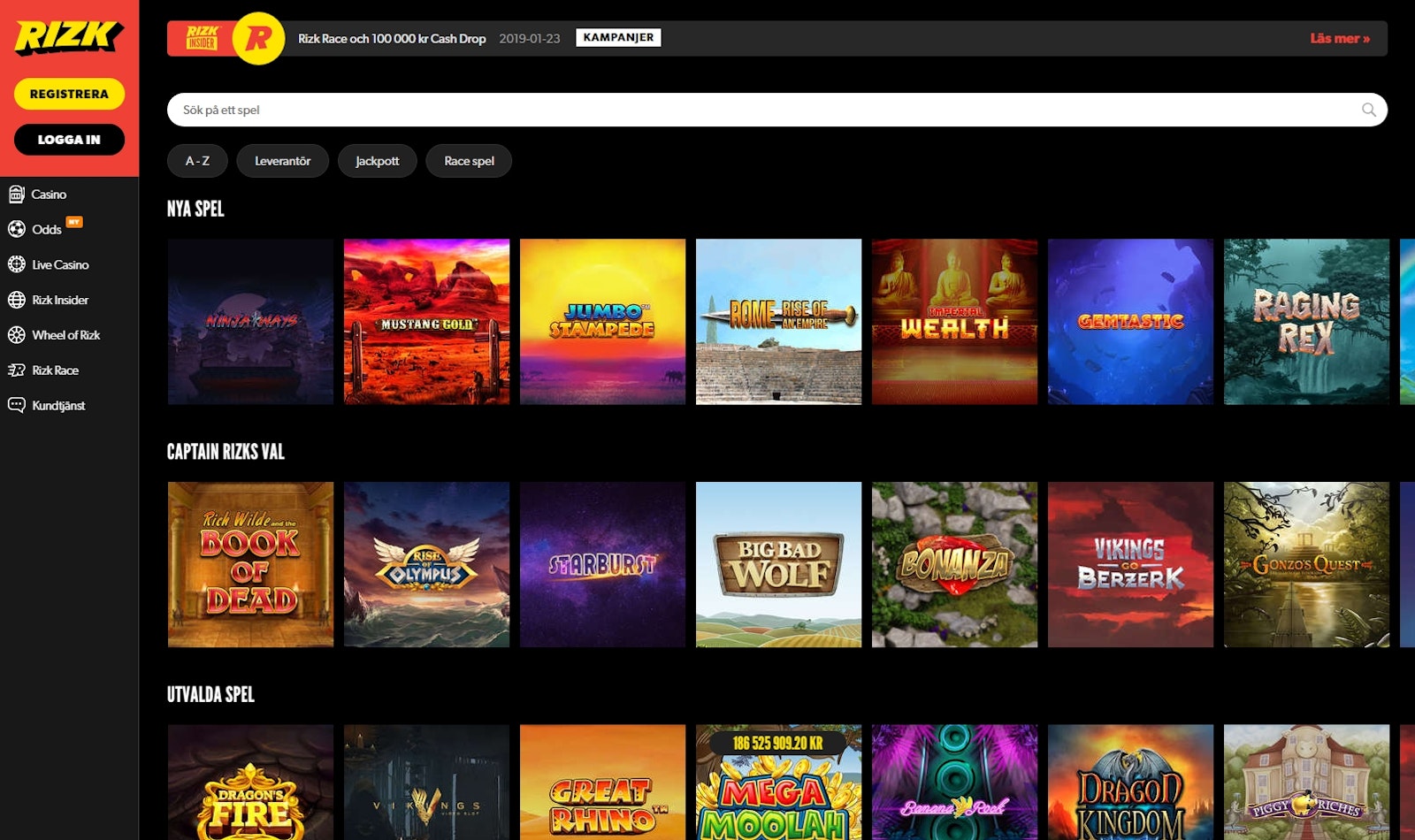Follow the Läs mer link
The image size is (1415, 840).
coord(1339,38)
